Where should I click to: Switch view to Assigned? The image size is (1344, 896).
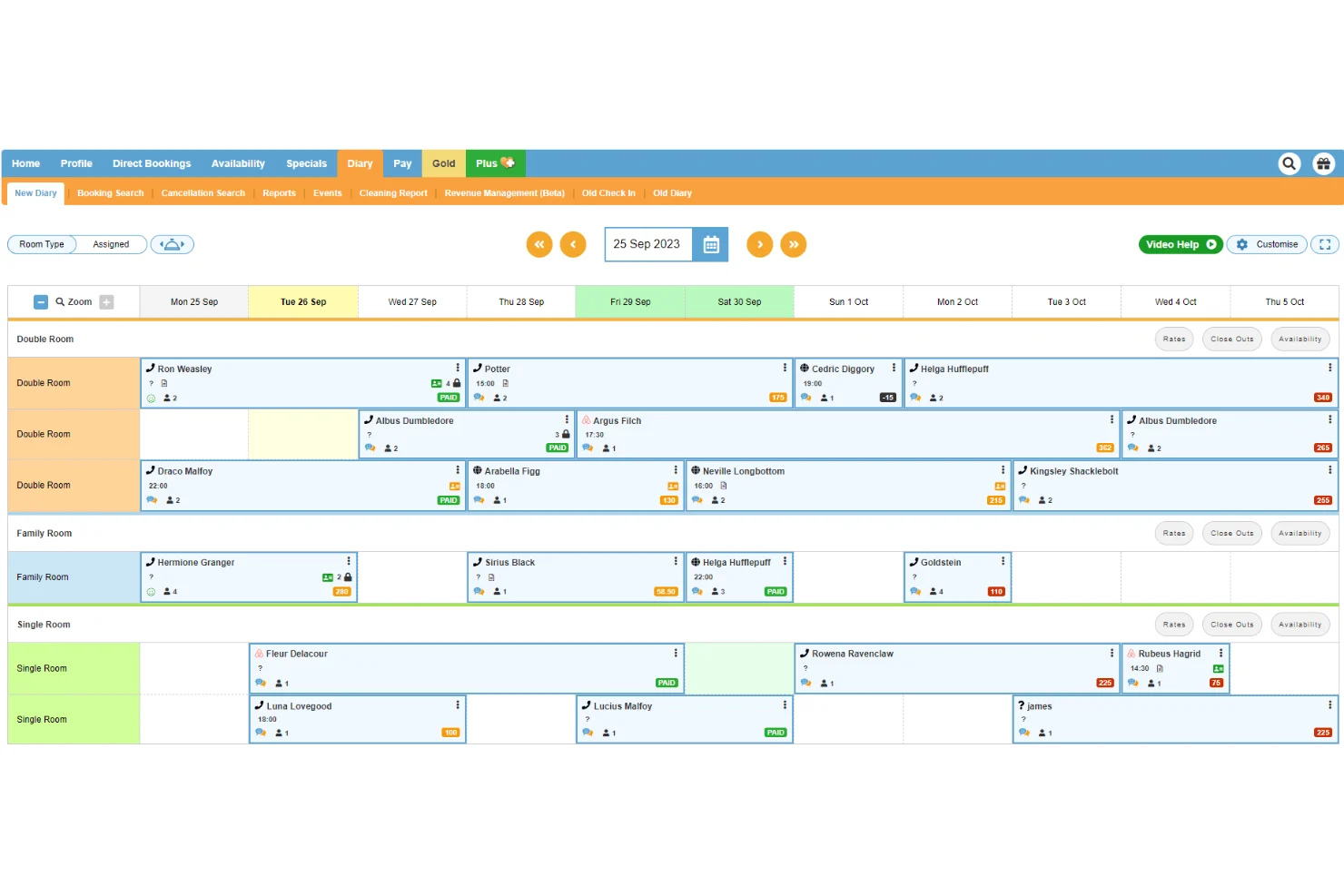[111, 244]
